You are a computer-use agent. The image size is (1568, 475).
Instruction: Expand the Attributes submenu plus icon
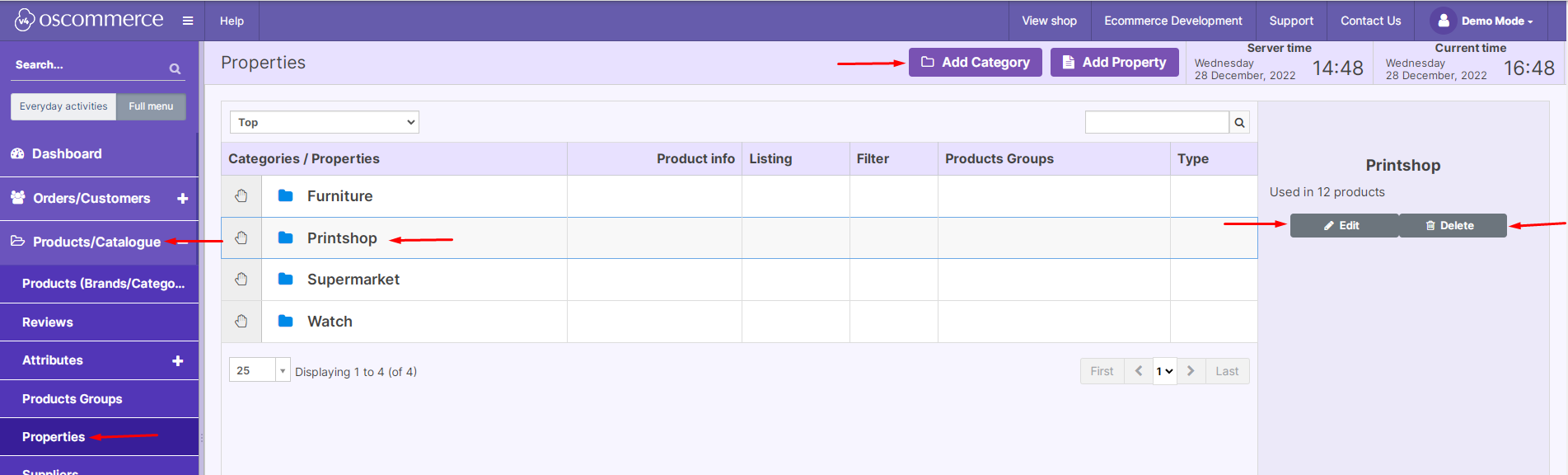coord(177,360)
